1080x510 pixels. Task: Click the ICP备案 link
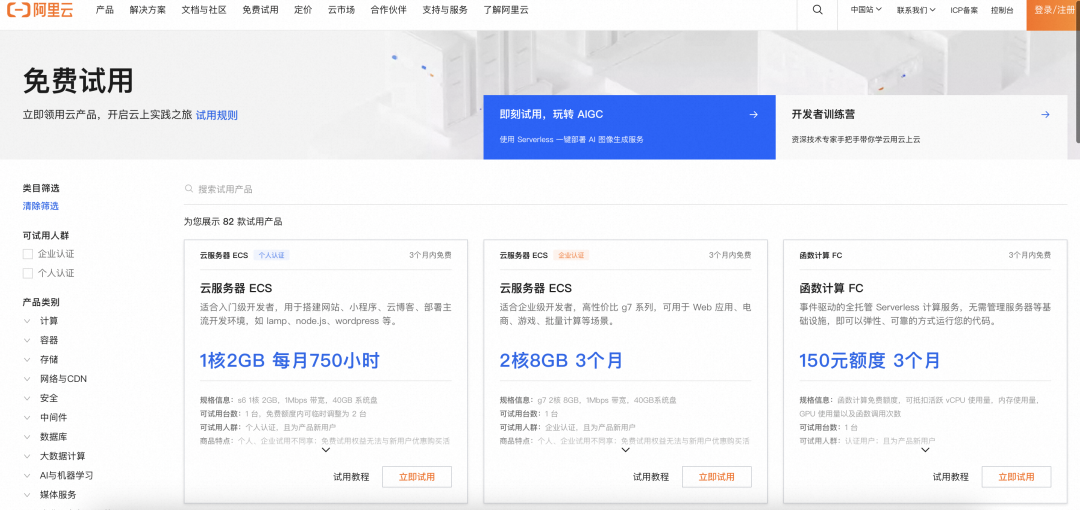tap(964, 10)
